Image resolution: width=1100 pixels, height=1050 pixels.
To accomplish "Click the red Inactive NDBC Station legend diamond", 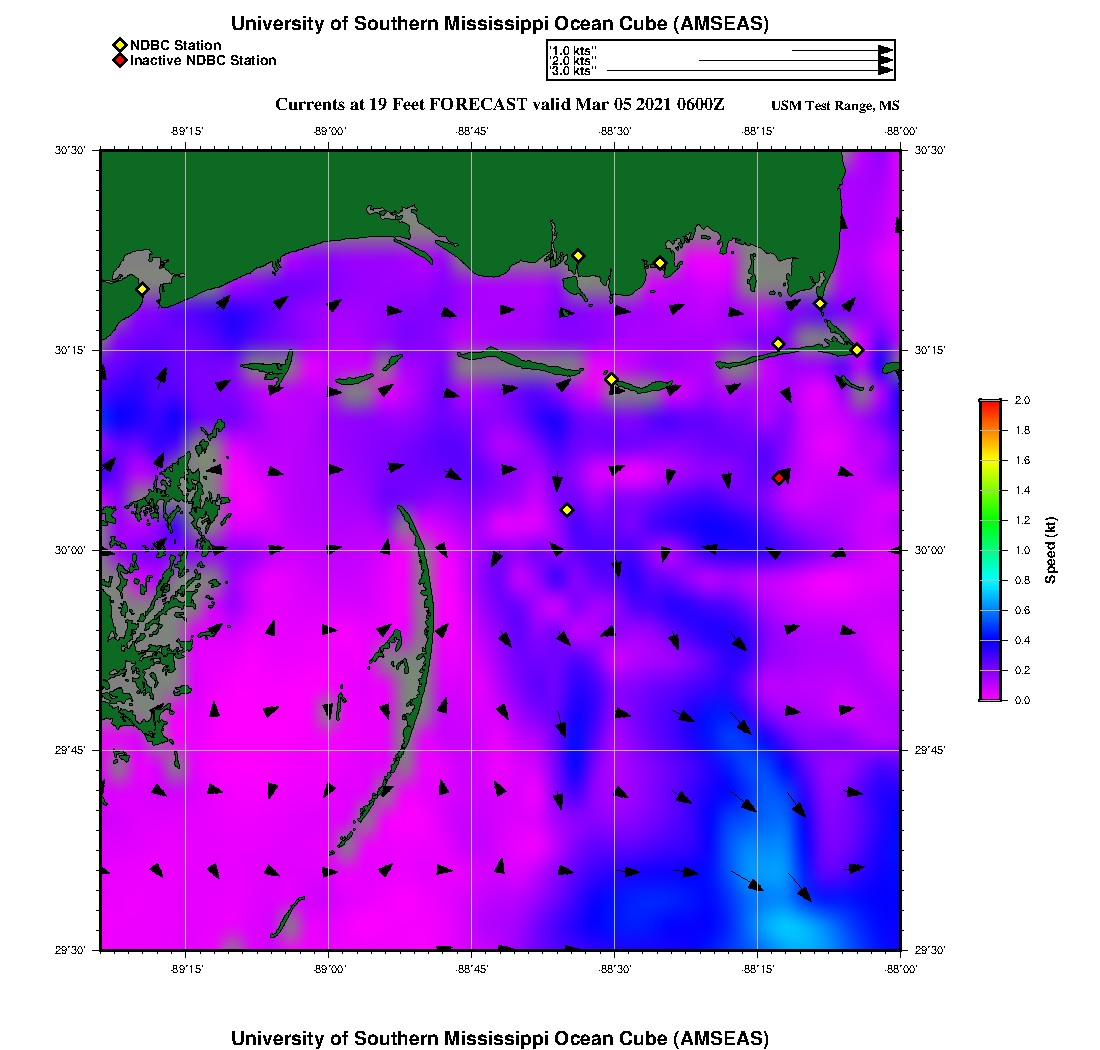I will click(x=119, y=61).
